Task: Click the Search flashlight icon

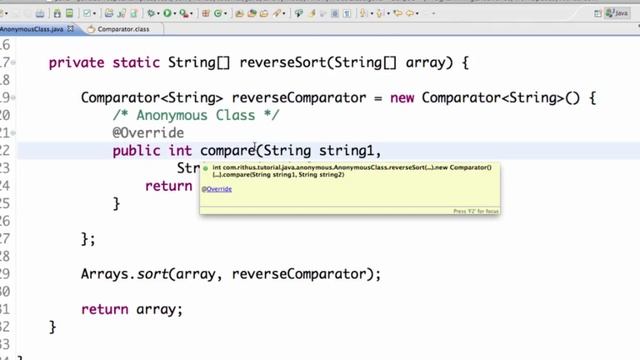Action: click(x=277, y=13)
